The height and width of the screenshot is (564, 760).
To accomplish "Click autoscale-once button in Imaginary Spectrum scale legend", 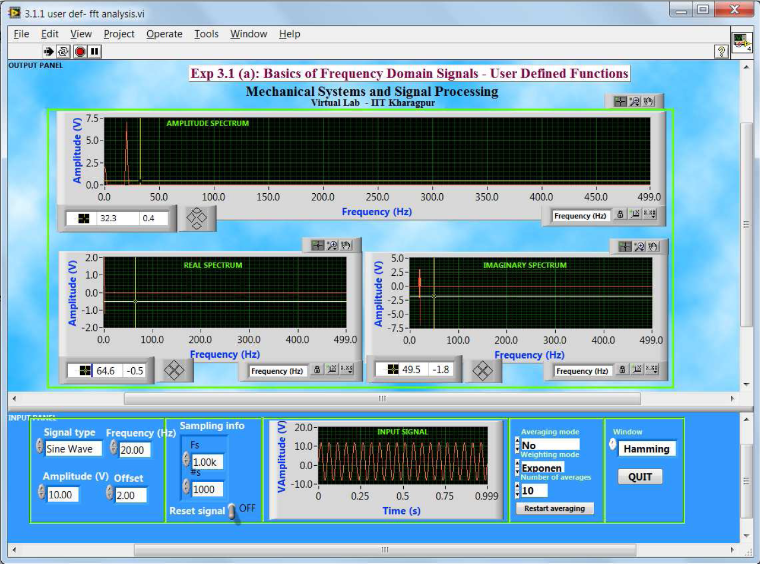I will [637, 369].
